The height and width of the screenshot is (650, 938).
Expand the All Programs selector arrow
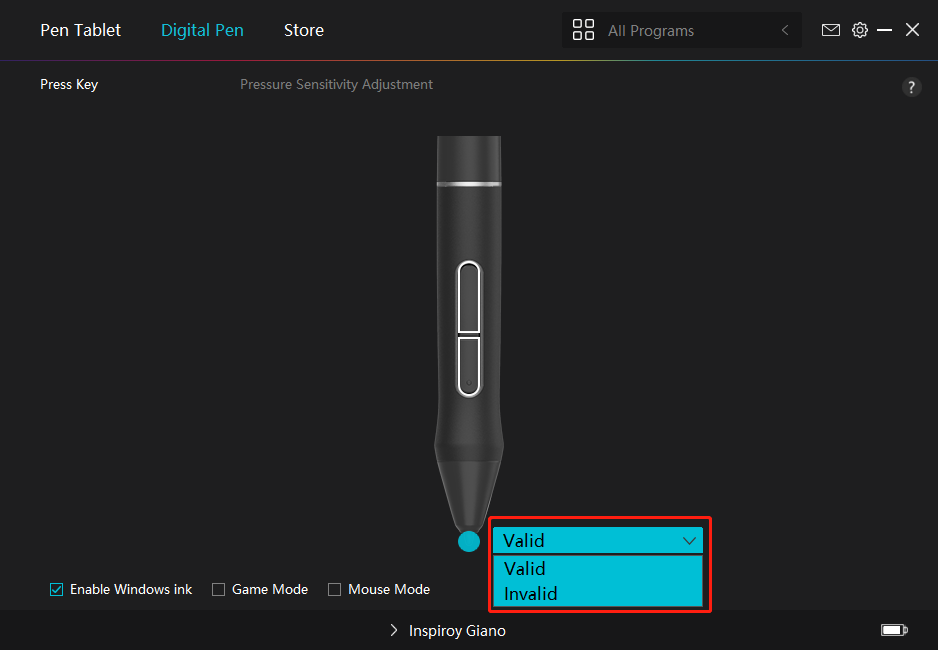click(x=785, y=31)
